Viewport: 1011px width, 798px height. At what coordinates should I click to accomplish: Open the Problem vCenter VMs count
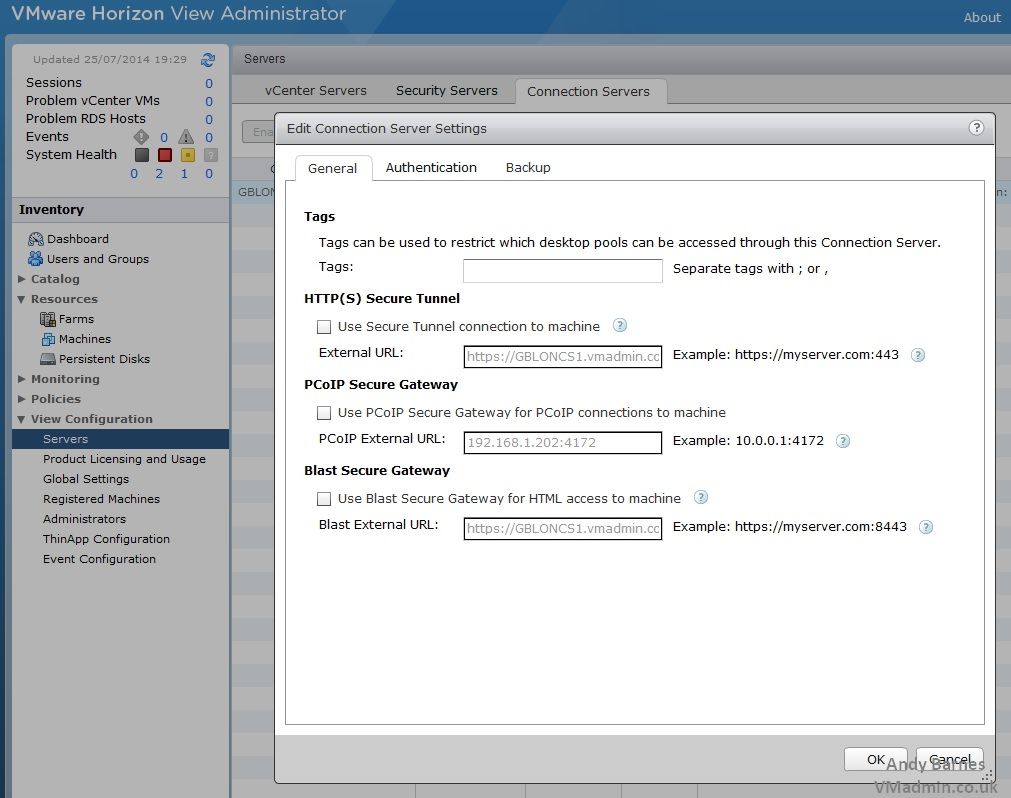point(209,101)
